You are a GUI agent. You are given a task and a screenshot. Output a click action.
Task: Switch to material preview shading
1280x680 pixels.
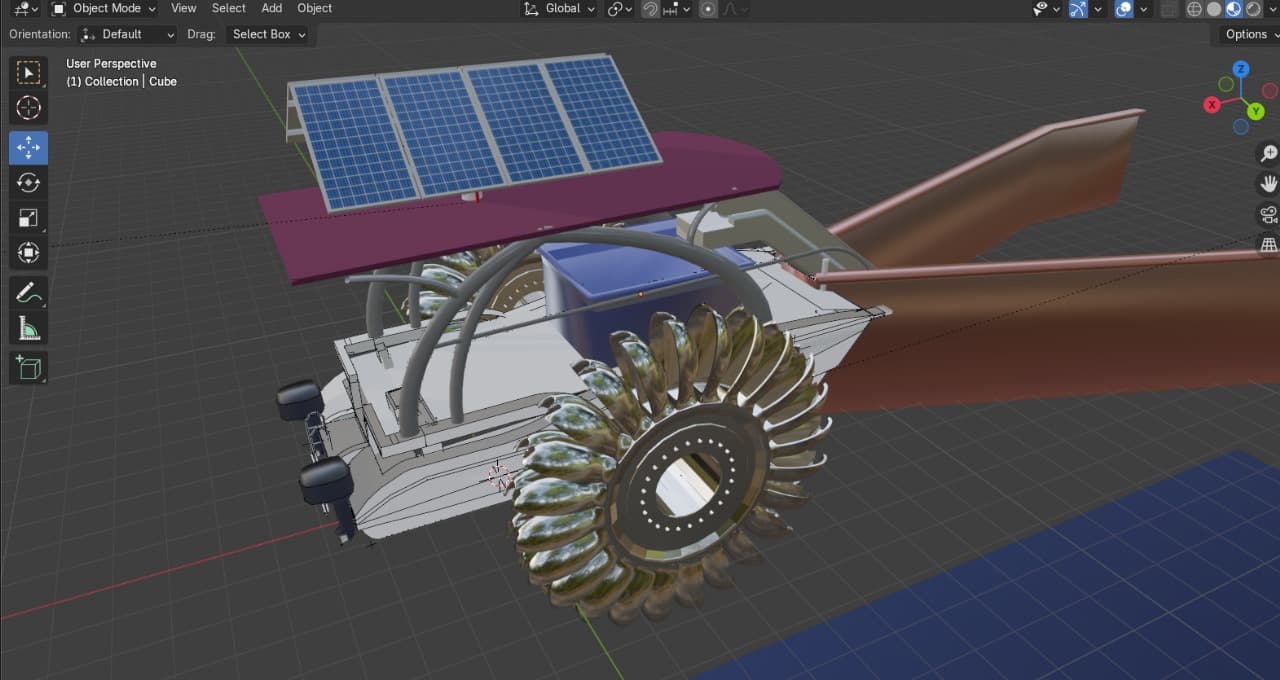[1234, 9]
